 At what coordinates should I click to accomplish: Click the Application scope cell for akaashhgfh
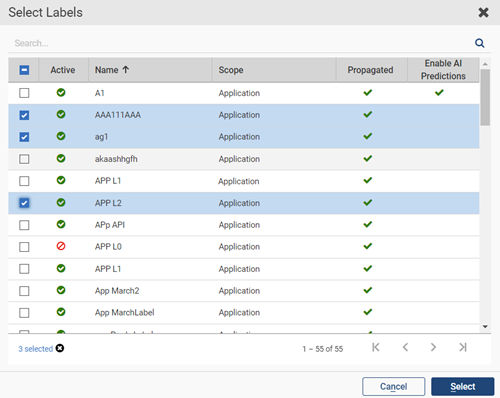(239, 159)
